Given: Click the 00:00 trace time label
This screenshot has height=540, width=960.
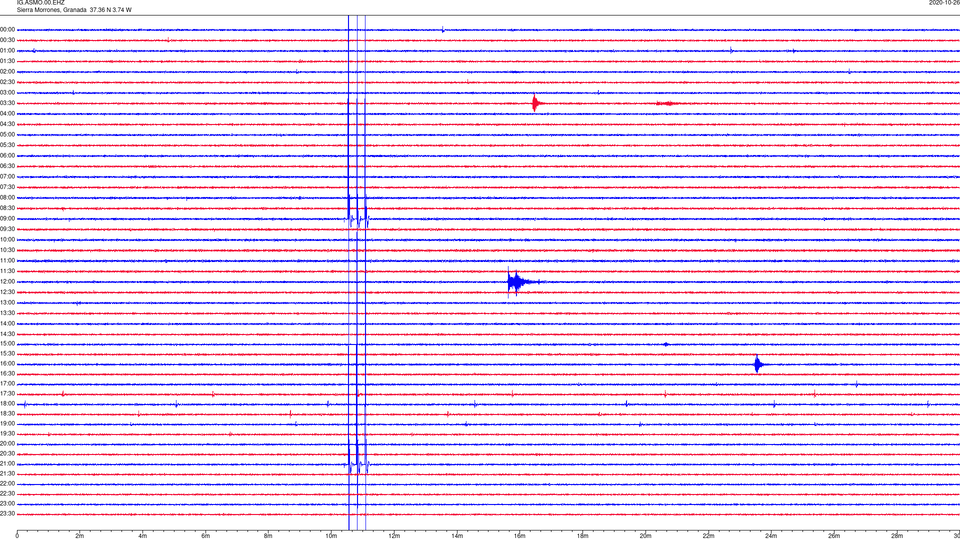Looking at the screenshot, I should (7, 29).
